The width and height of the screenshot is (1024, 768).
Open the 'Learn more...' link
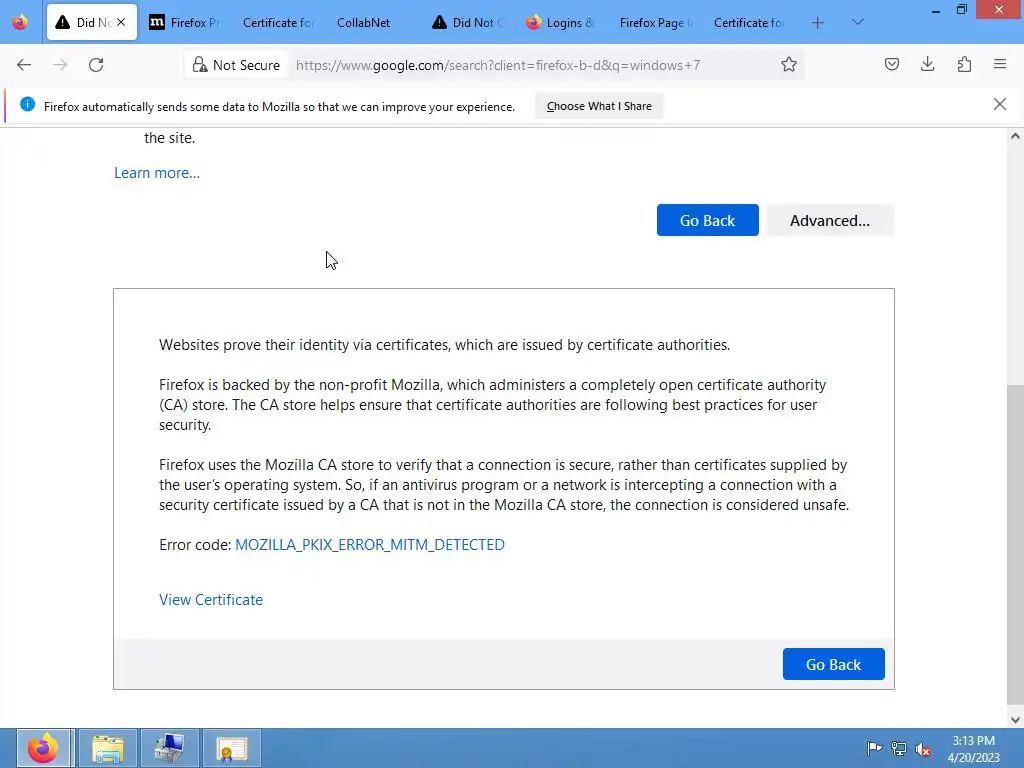click(x=157, y=173)
